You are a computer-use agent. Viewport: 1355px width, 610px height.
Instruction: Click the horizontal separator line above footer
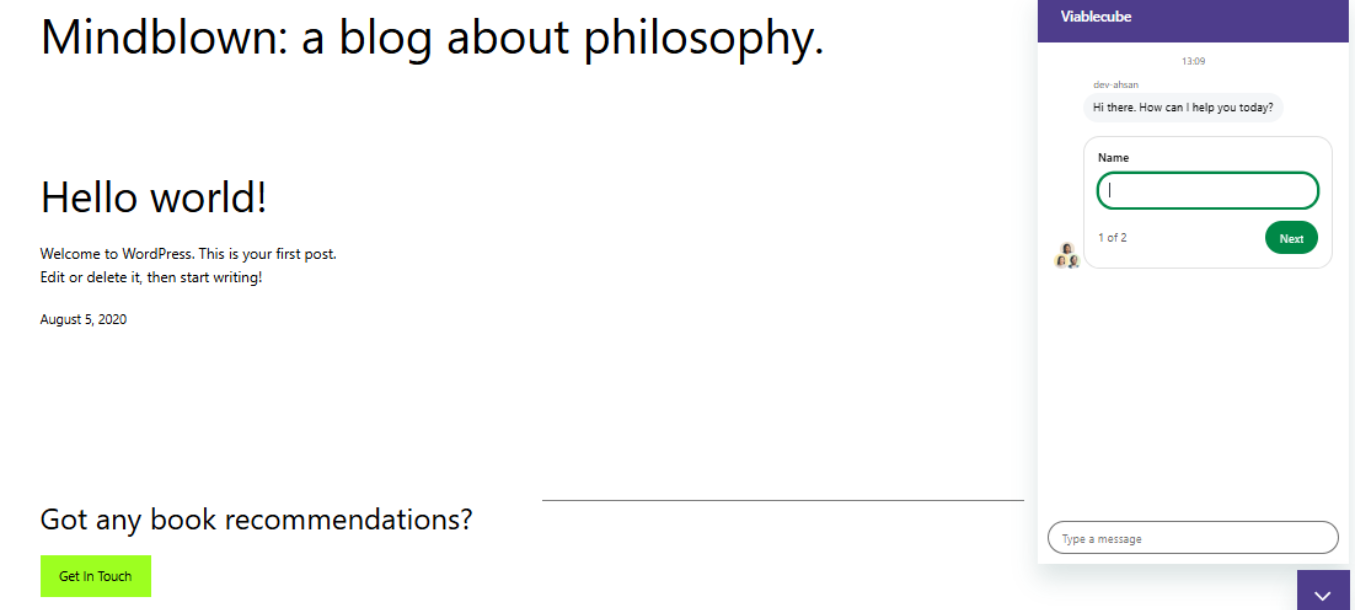pyautogui.click(x=782, y=500)
